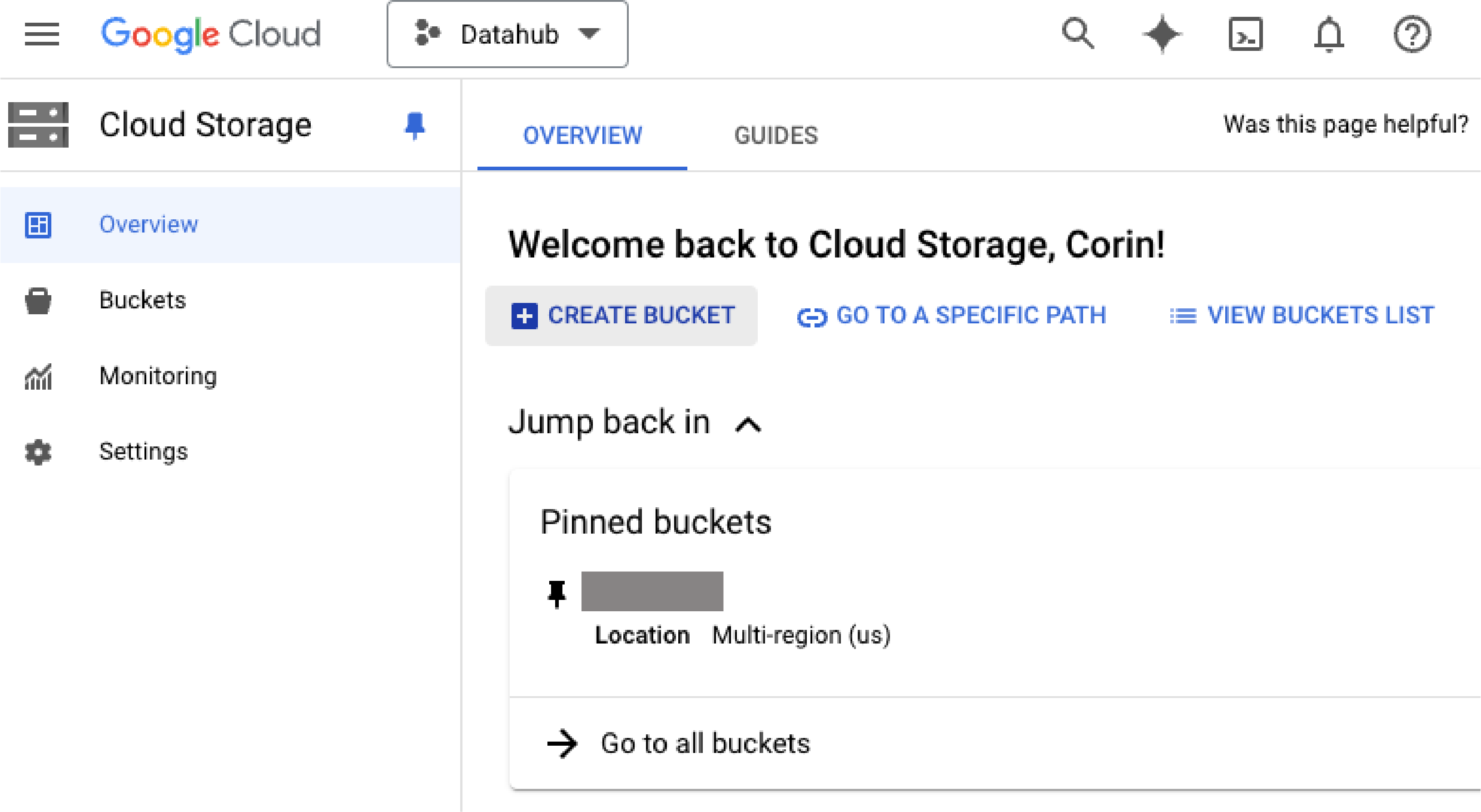Click the Monitoring chart icon
Screen dimensions: 1481x812
pos(38,376)
